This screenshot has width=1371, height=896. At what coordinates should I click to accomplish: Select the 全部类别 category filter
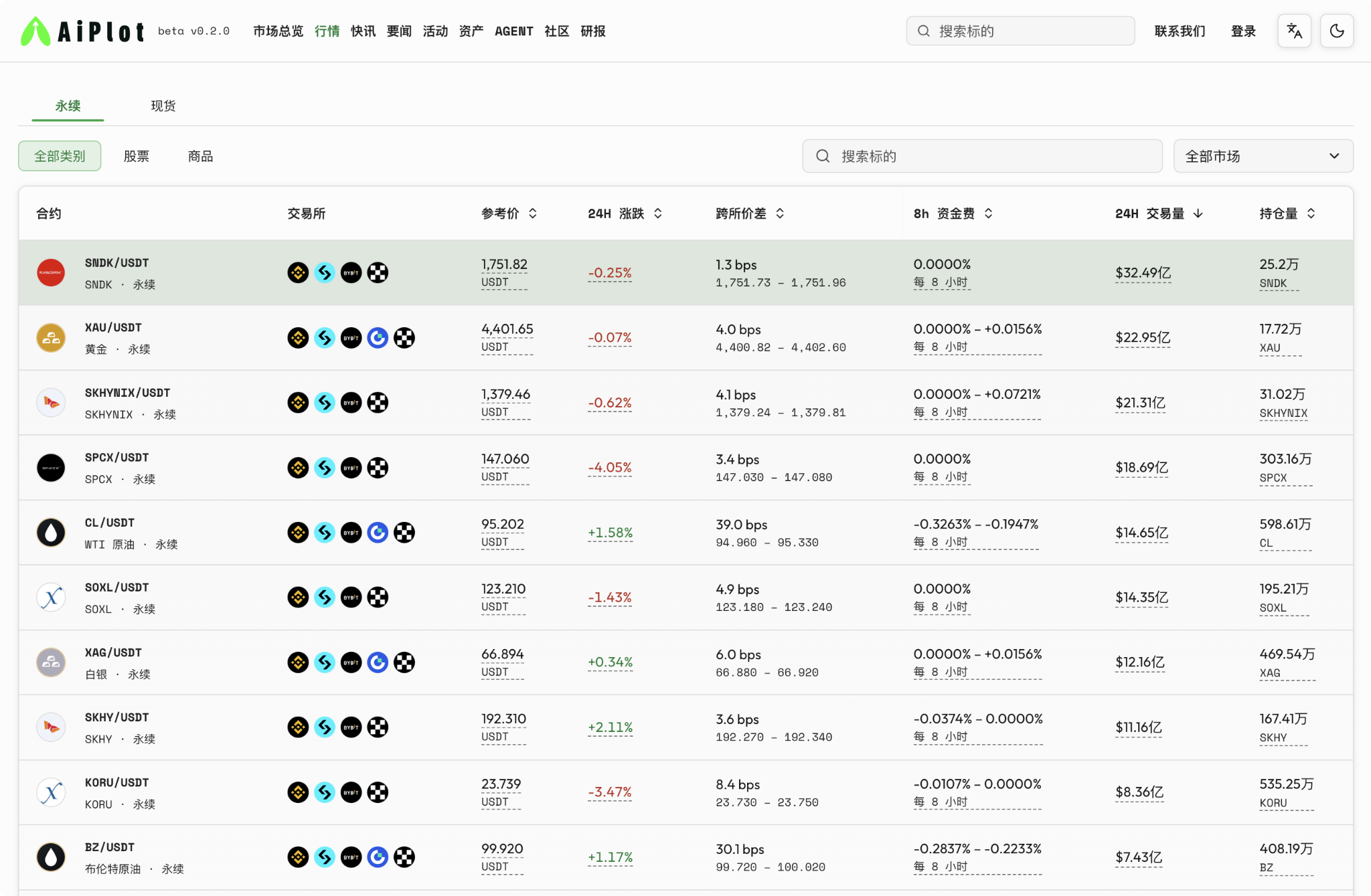coord(60,156)
